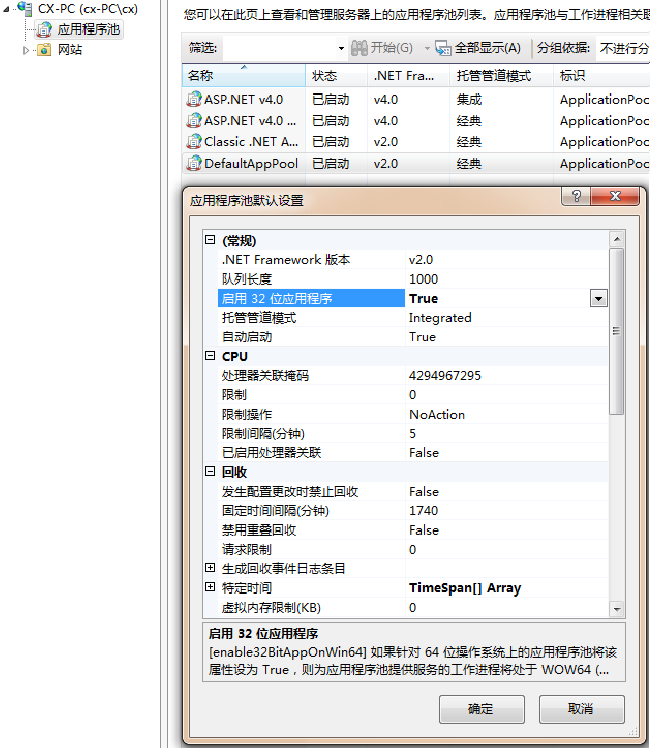
Task: Sort by the 名称 column header
Action: tap(244, 76)
